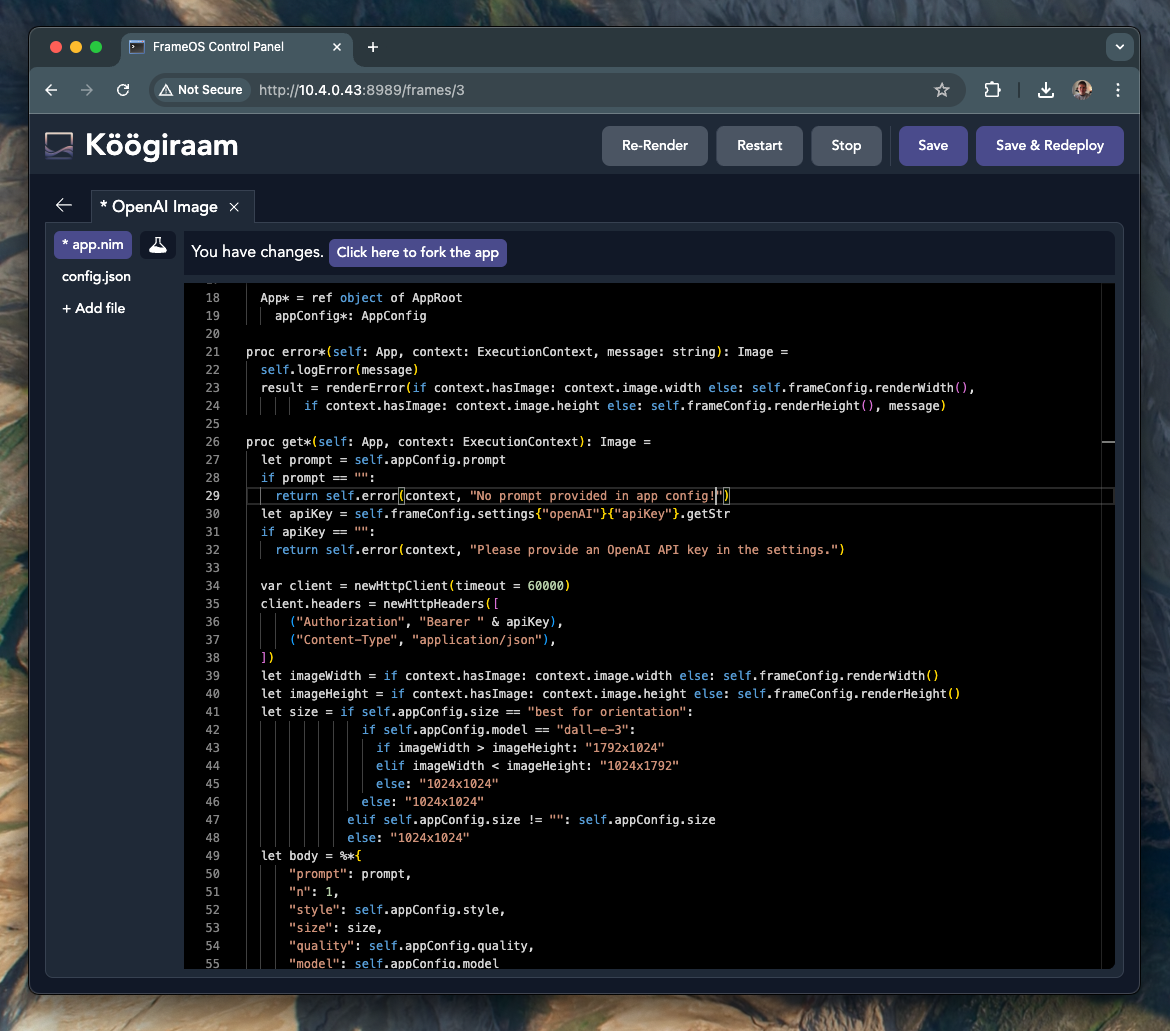This screenshot has width=1170, height=1031.
Task: Restart the frame
Action: (759, 146)
